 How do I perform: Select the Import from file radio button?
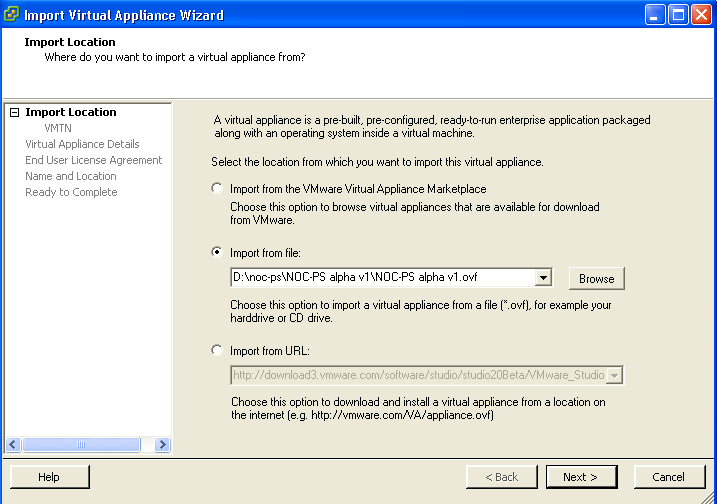pos(217,252)
